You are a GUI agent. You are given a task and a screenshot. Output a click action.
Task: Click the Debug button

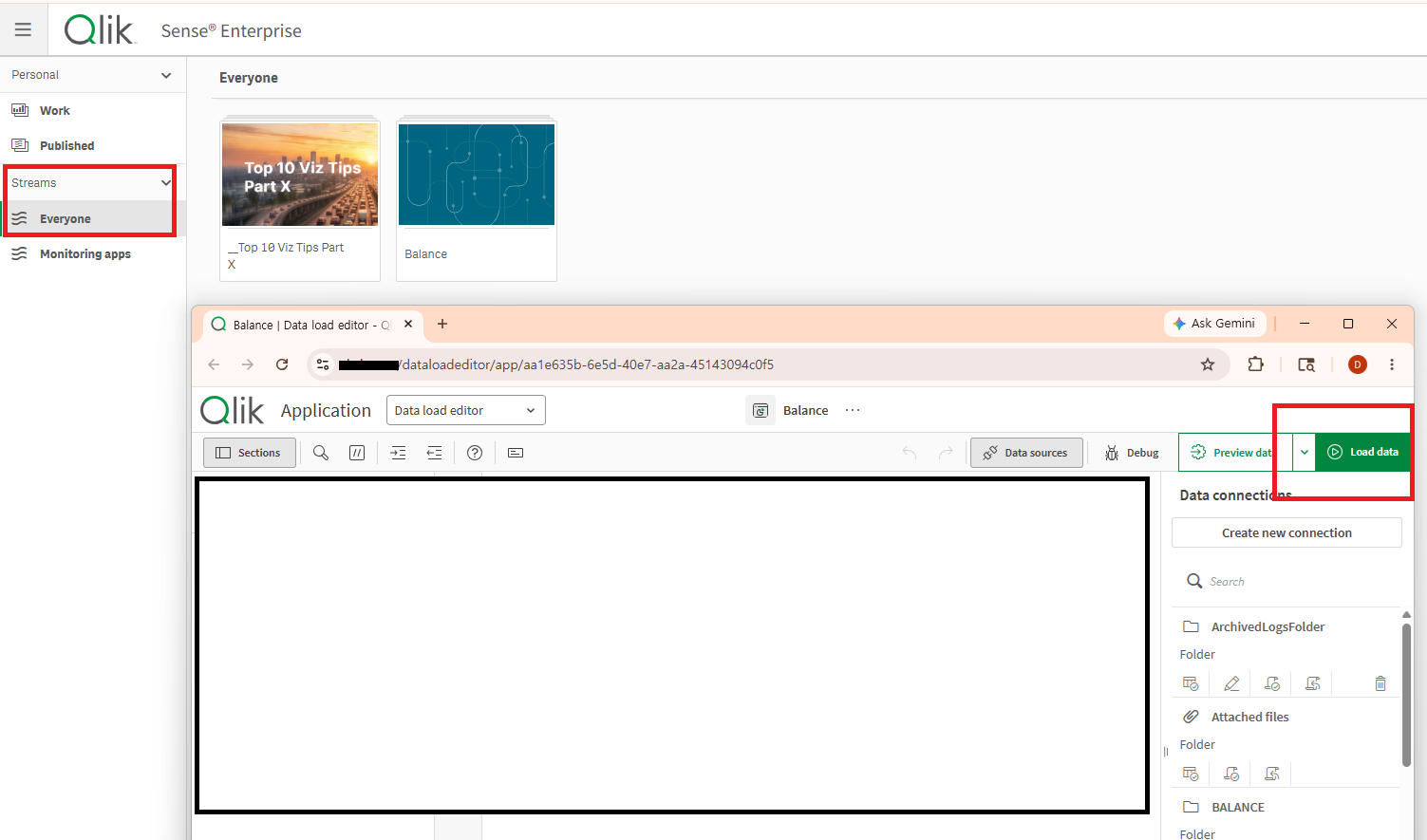pos(1132,453)
